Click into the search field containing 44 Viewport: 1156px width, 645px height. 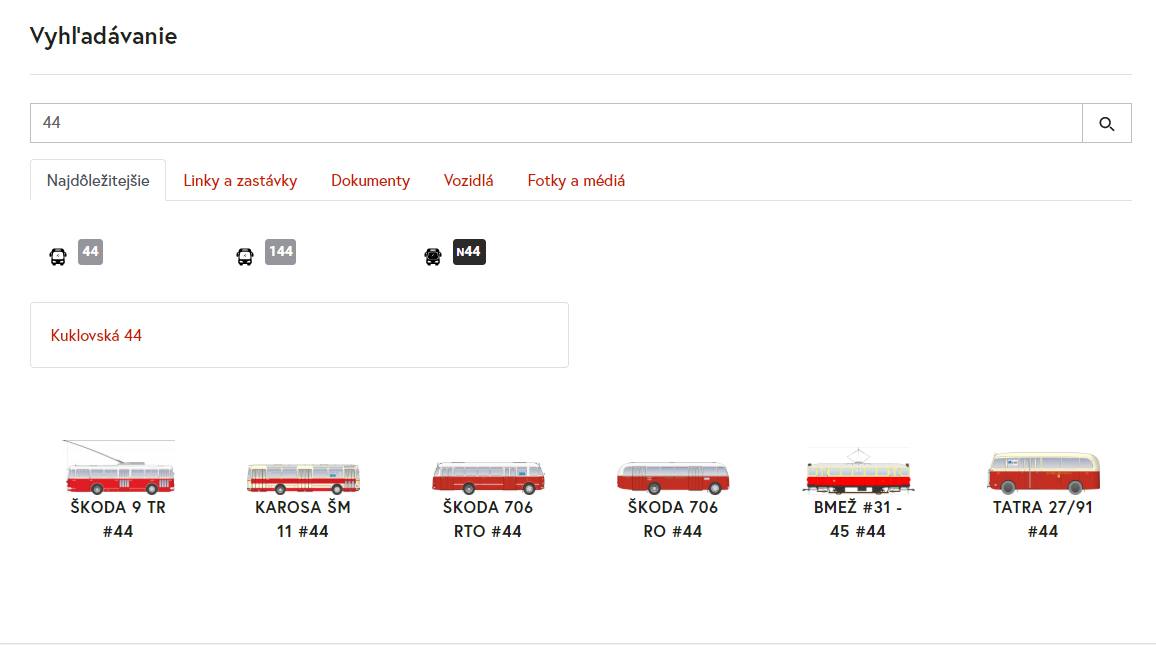pos(555,123)
